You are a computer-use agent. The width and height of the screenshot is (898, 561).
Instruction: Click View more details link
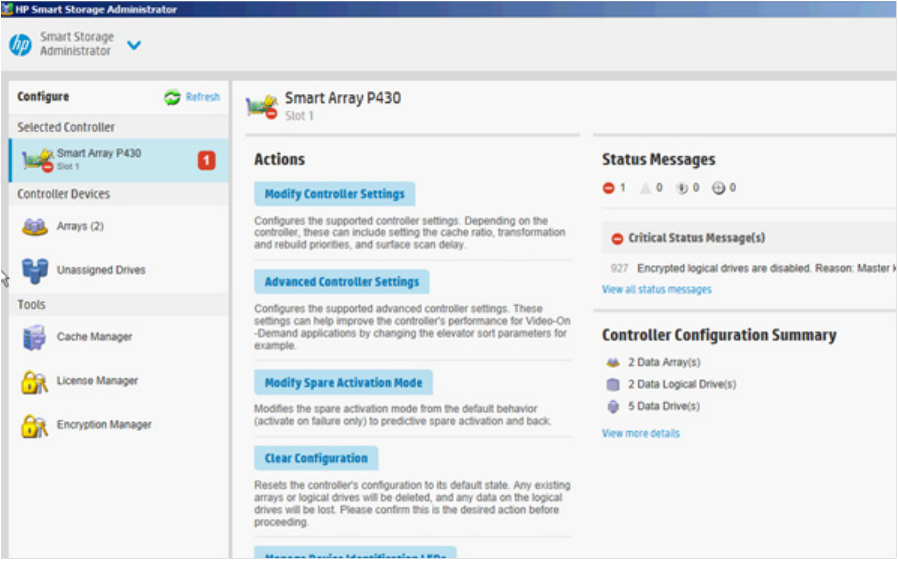[x=640, y=433]
